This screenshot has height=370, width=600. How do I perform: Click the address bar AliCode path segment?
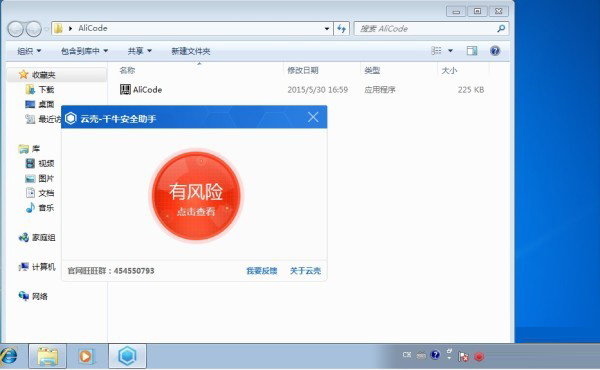[x=93, y=28]
